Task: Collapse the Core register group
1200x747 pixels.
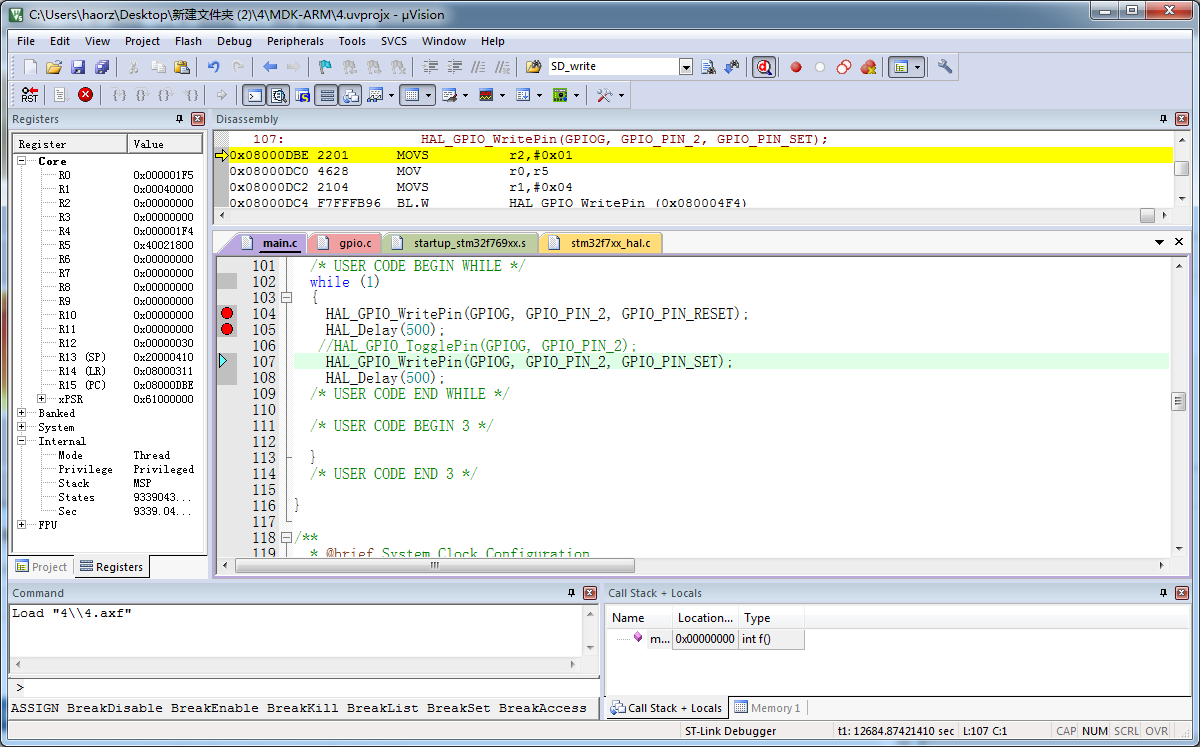Action: [22, 161]
